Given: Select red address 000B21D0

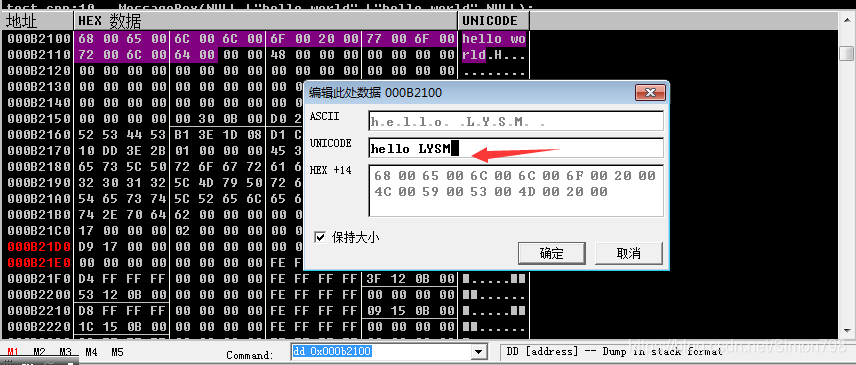Looking at the screenshot, I should pyautogui.click(x=39, y=247).
